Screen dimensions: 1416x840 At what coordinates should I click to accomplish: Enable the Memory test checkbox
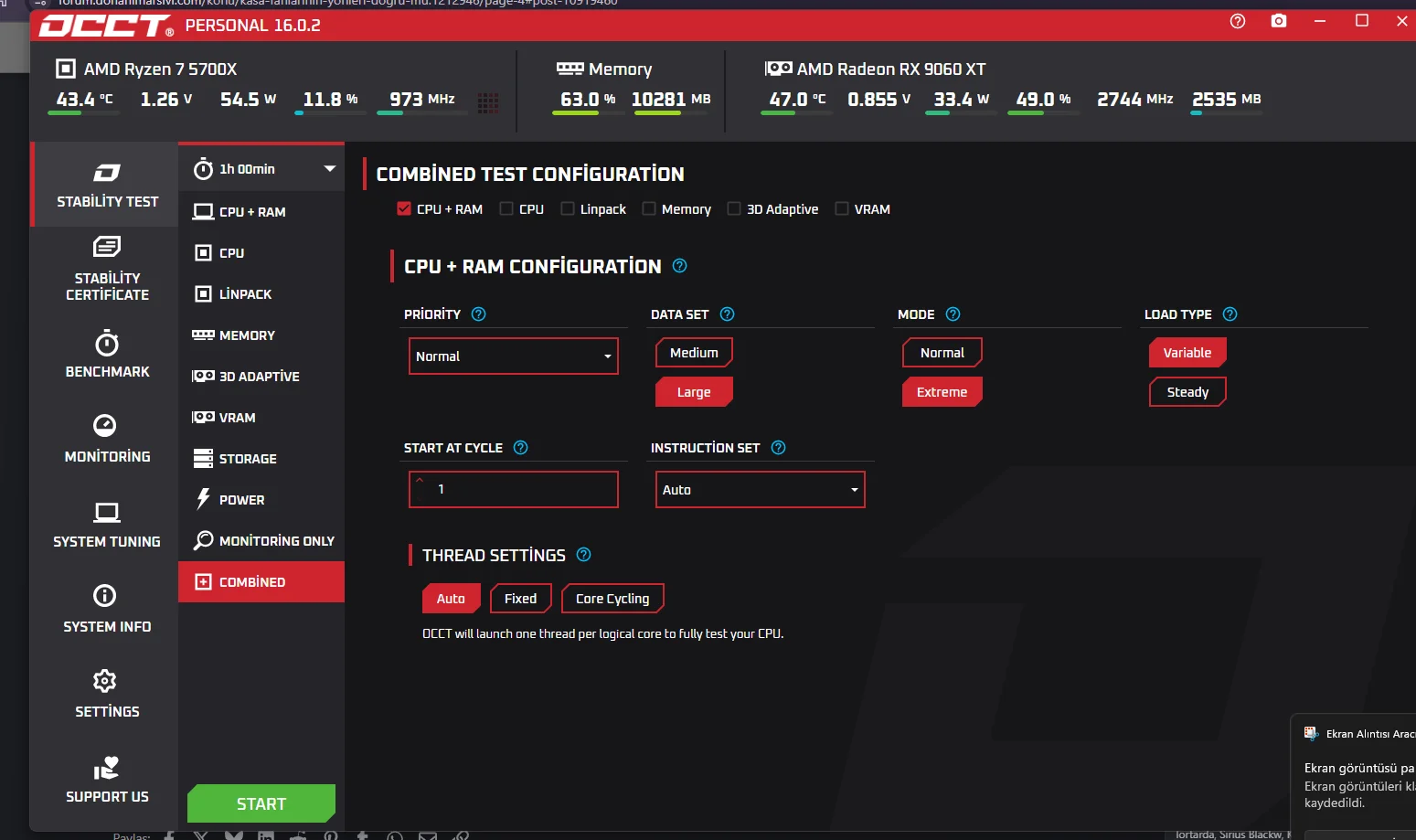point(649,208)
